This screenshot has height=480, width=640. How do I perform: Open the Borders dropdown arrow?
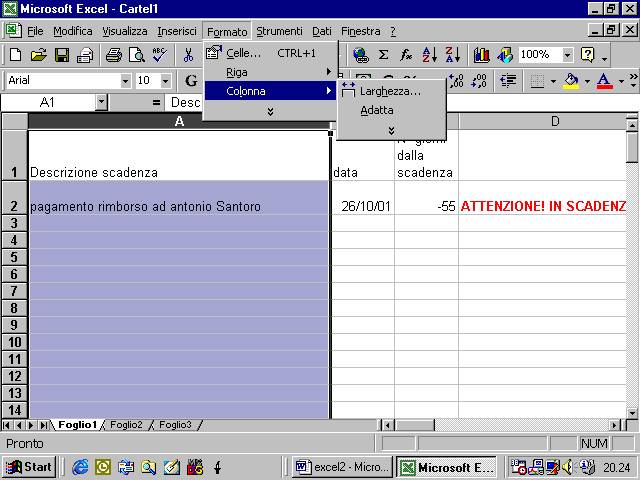point(553,81)
